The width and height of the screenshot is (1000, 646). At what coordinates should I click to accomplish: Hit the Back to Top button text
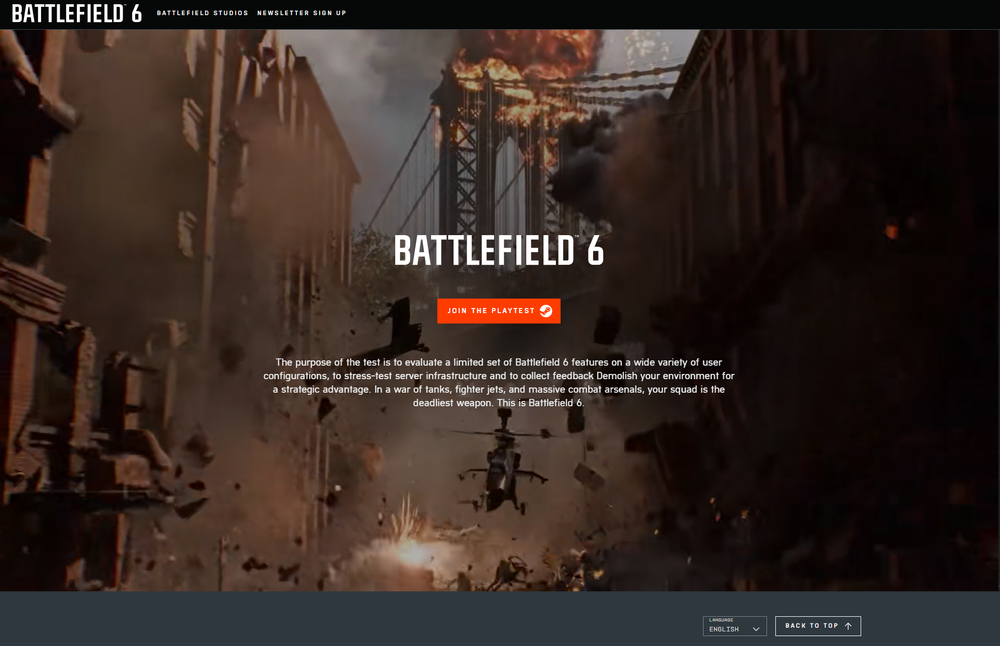coord(811,626)
